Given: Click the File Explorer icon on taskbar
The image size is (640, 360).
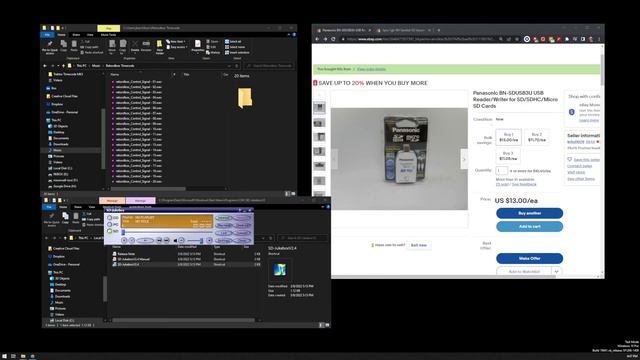Looking at the screenshot, I should pos(23,356).
